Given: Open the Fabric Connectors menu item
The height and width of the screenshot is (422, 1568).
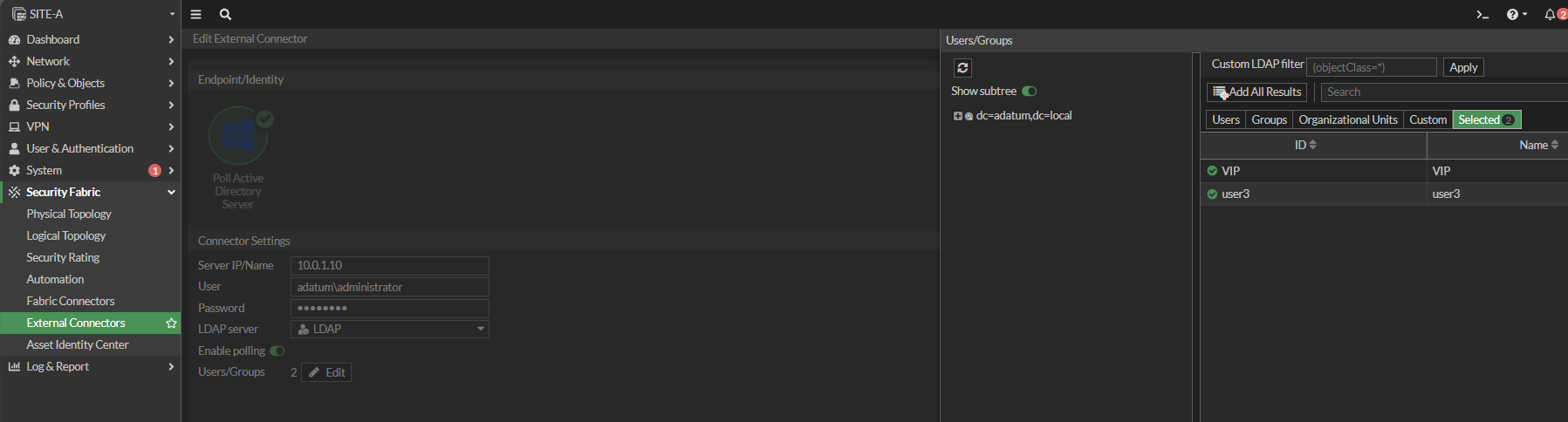Looking at the screenshot, I should (71, 301).
